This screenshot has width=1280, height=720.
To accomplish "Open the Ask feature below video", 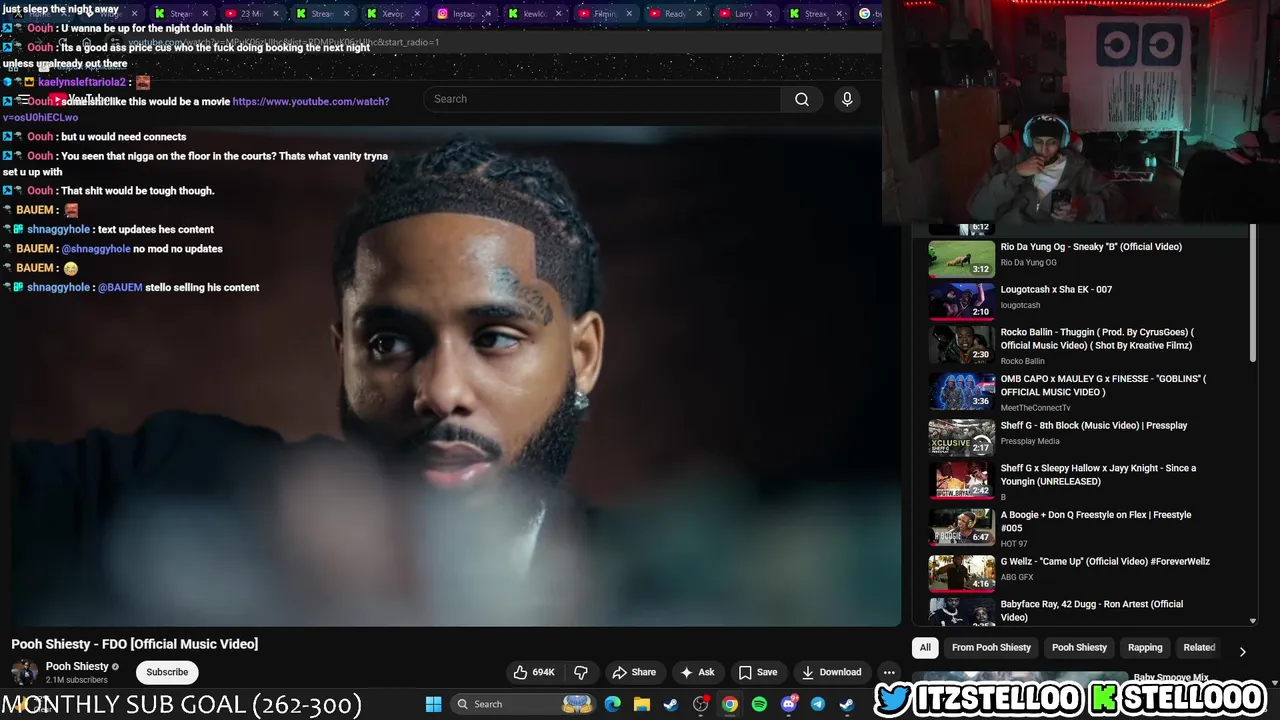I will pyautogui.click(x=697, y=672).
